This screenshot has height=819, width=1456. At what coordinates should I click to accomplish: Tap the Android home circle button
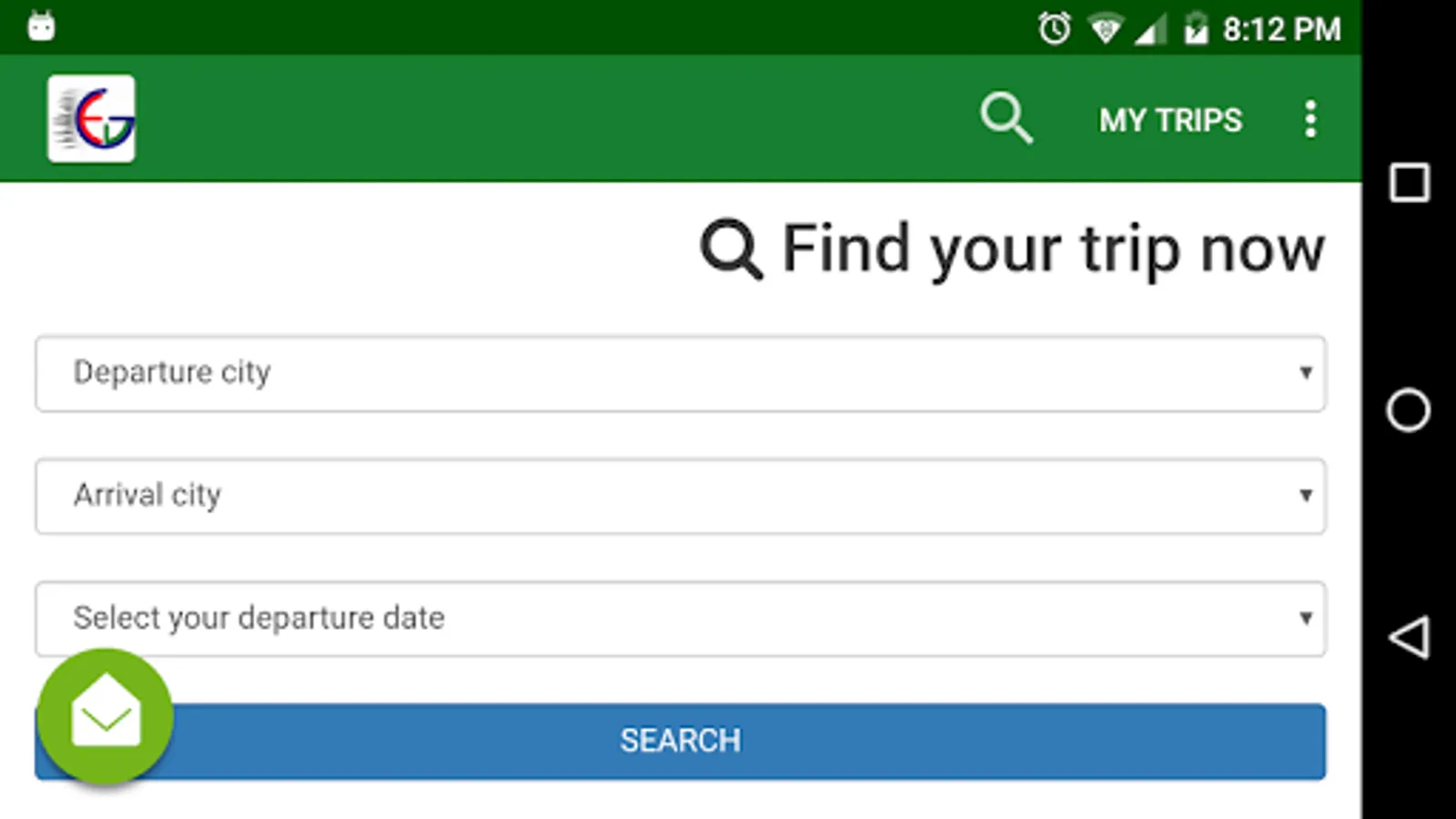(1409, 409)
